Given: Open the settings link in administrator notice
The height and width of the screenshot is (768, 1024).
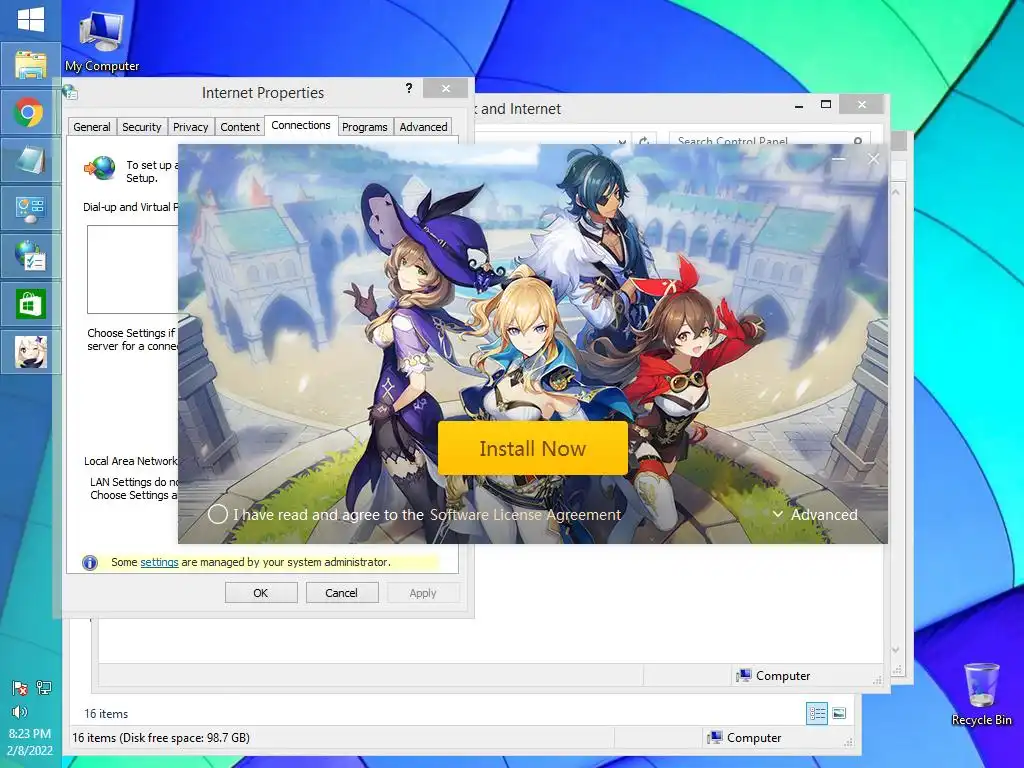Looking at the screenshot, I should tap(159, 562).
